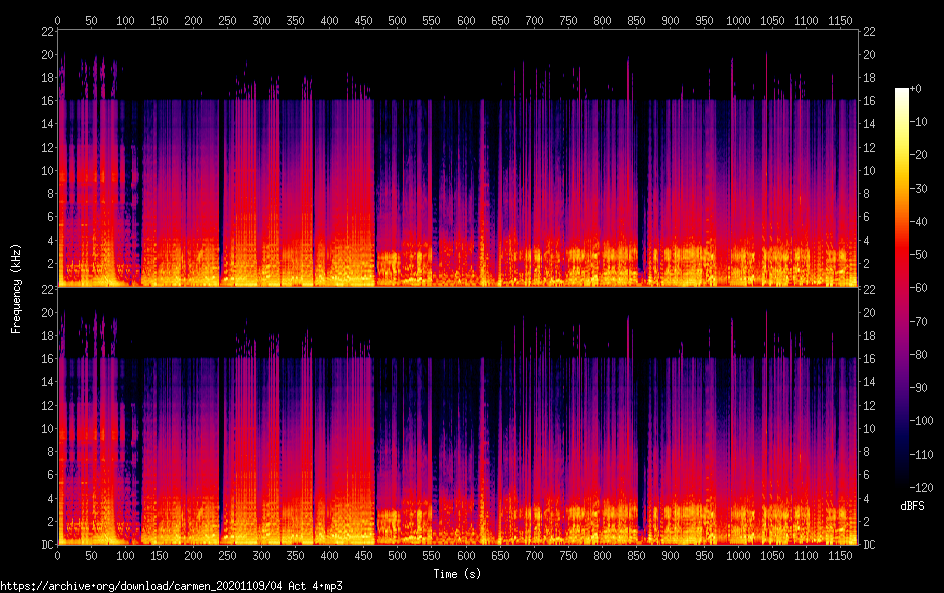Click the "-70" value on the color scale
This screenshot has height=593, width=944.
click(919, 321)
